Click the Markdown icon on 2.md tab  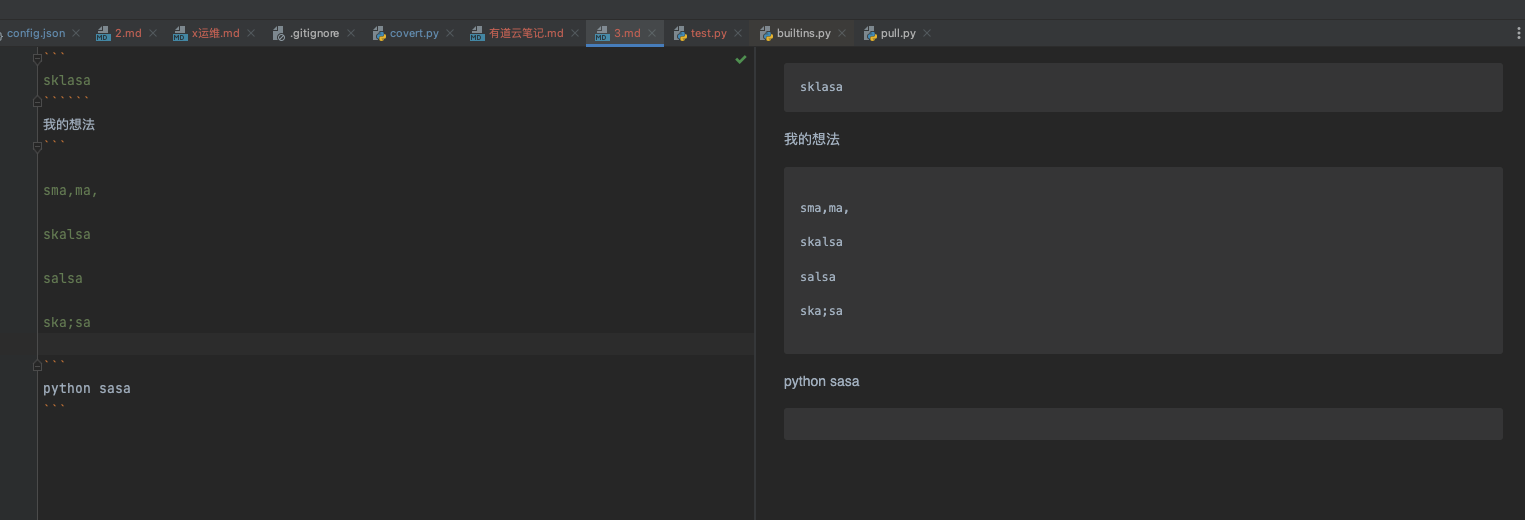103,34
